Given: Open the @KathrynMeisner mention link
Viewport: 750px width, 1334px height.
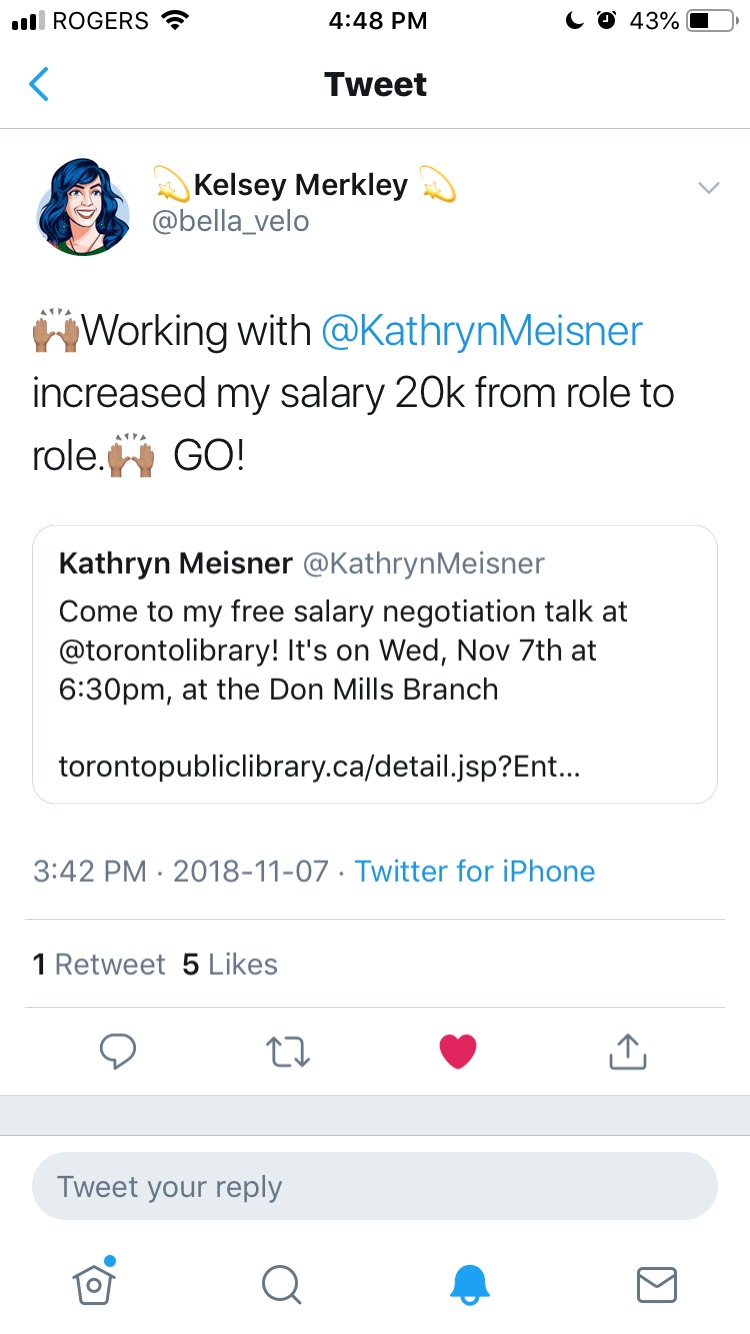Looking at the screenshot, I should pyautogui.click(x=481, y=331).
